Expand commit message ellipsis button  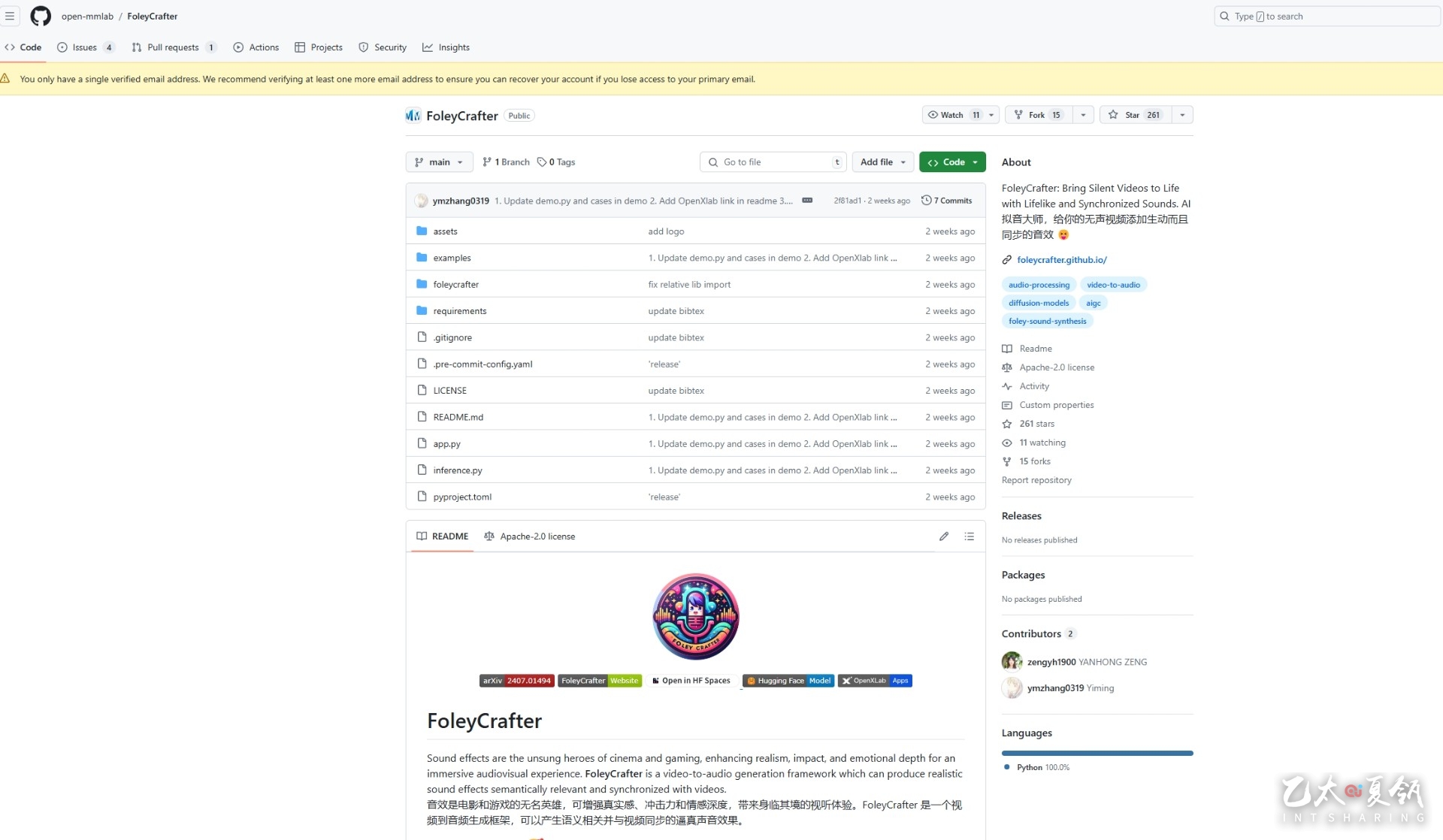(807, 201)
